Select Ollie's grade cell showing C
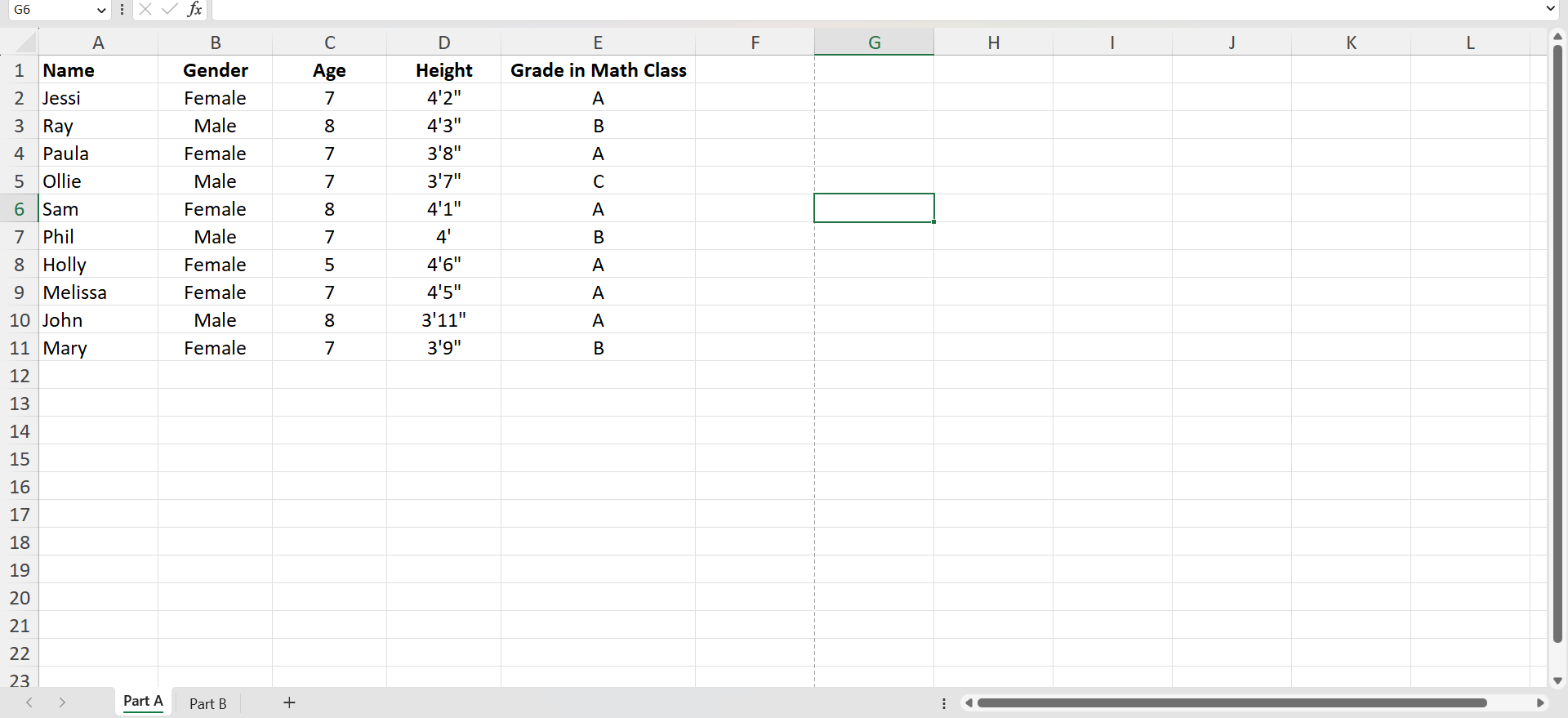1568x718 pixels. point(598,181)
